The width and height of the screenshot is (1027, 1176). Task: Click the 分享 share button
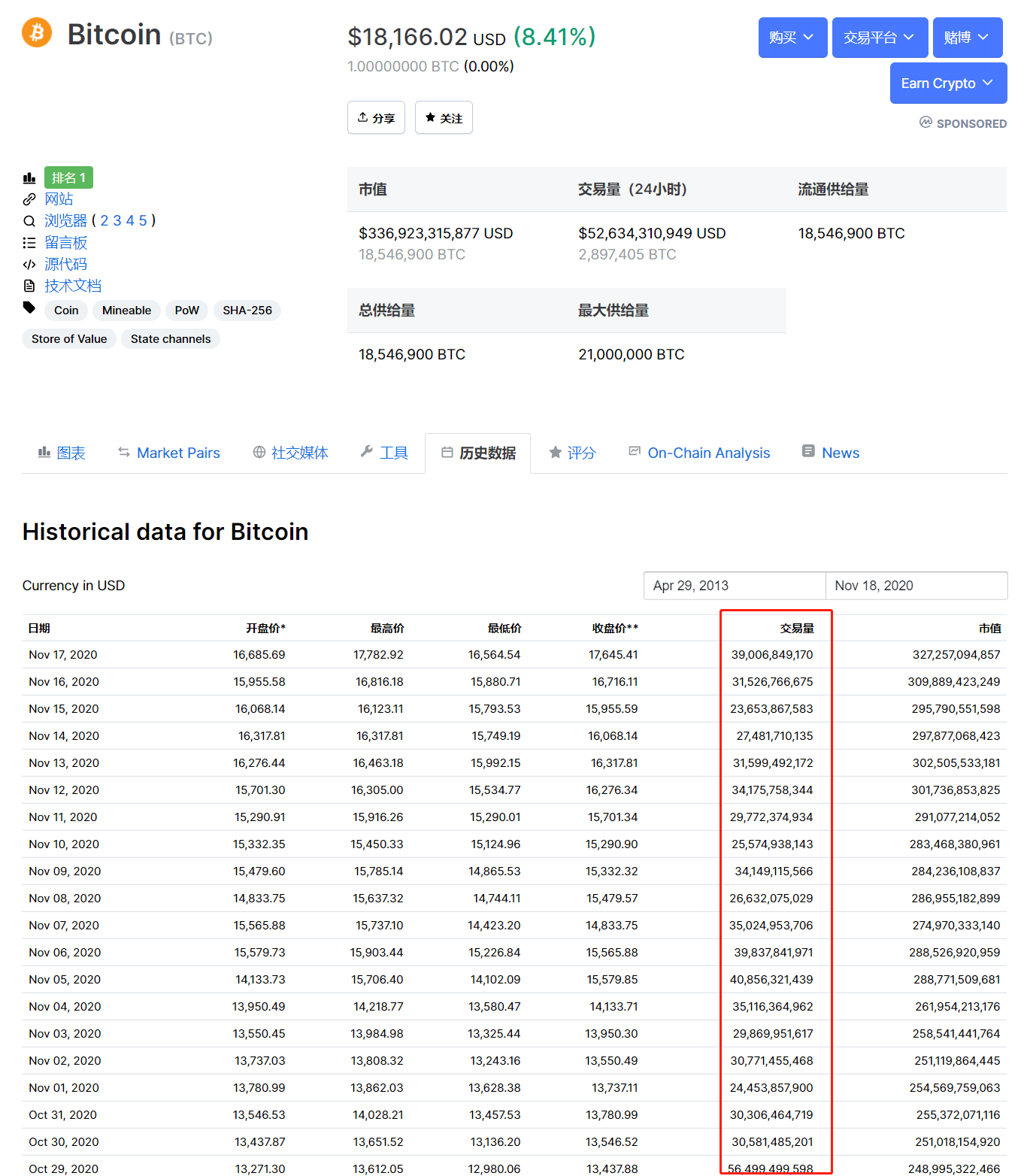coord(376,117)
